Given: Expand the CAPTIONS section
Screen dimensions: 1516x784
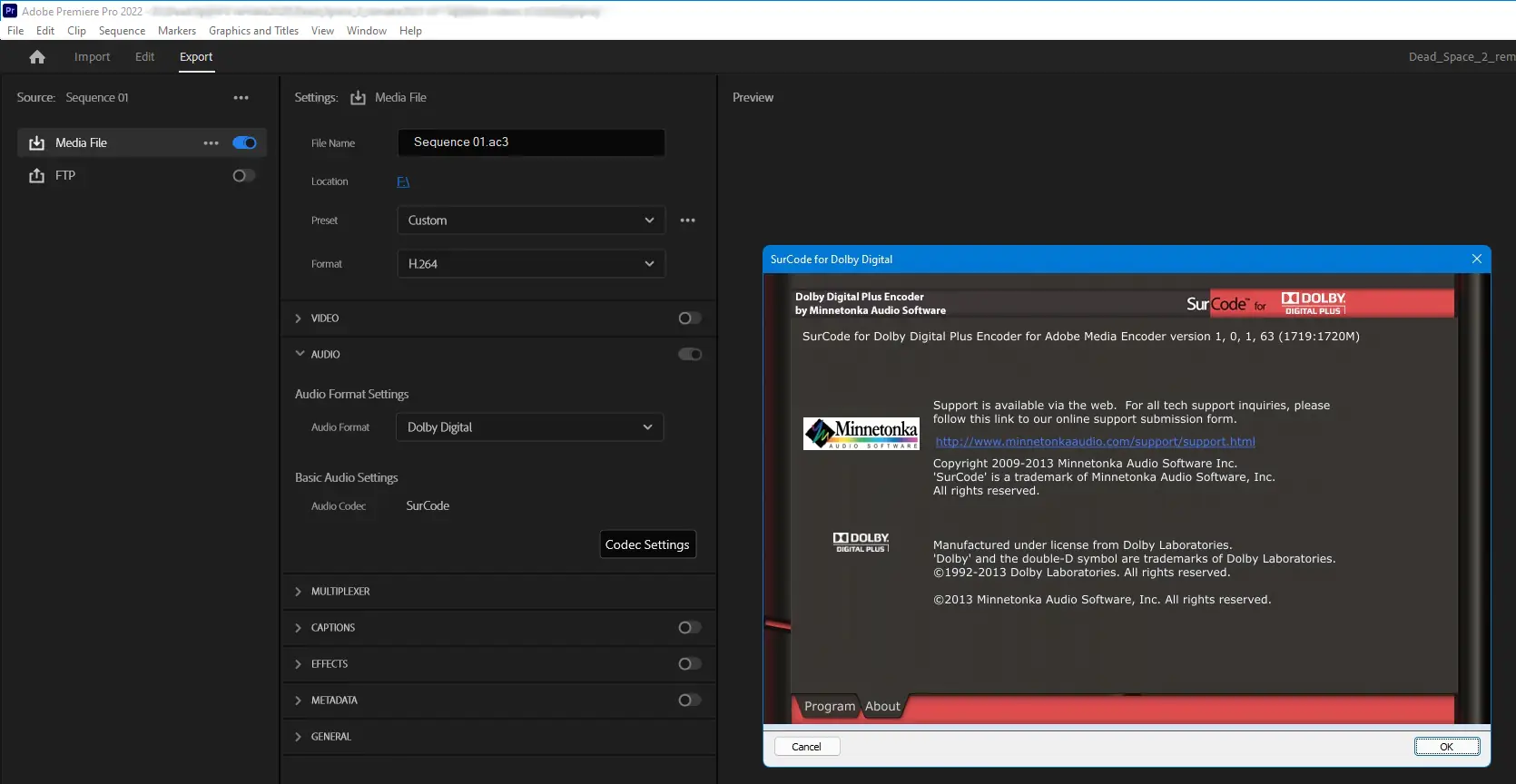Looking at the screenshot, I should (299, 628).
